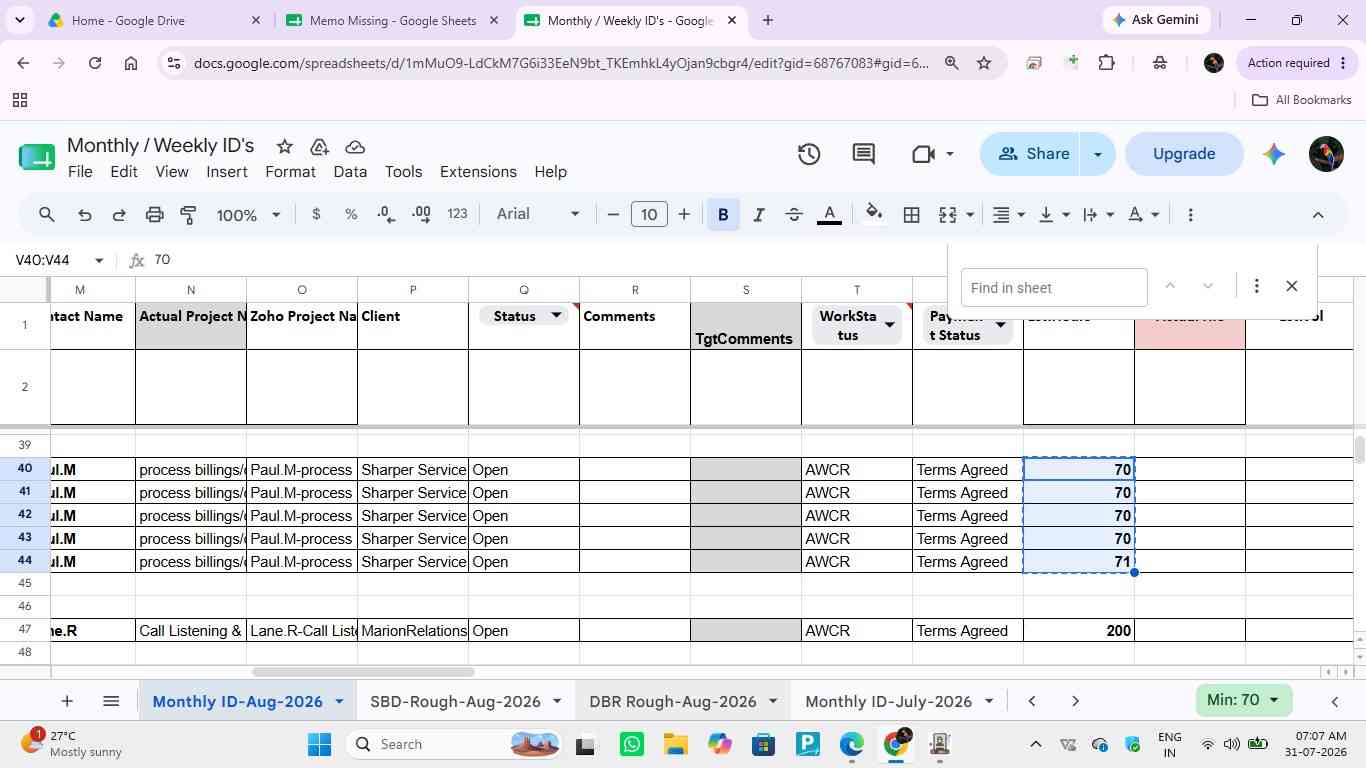This screenshot has width=1366, height=768.
Task: Click the paint format icon
Action: [188, 214]
